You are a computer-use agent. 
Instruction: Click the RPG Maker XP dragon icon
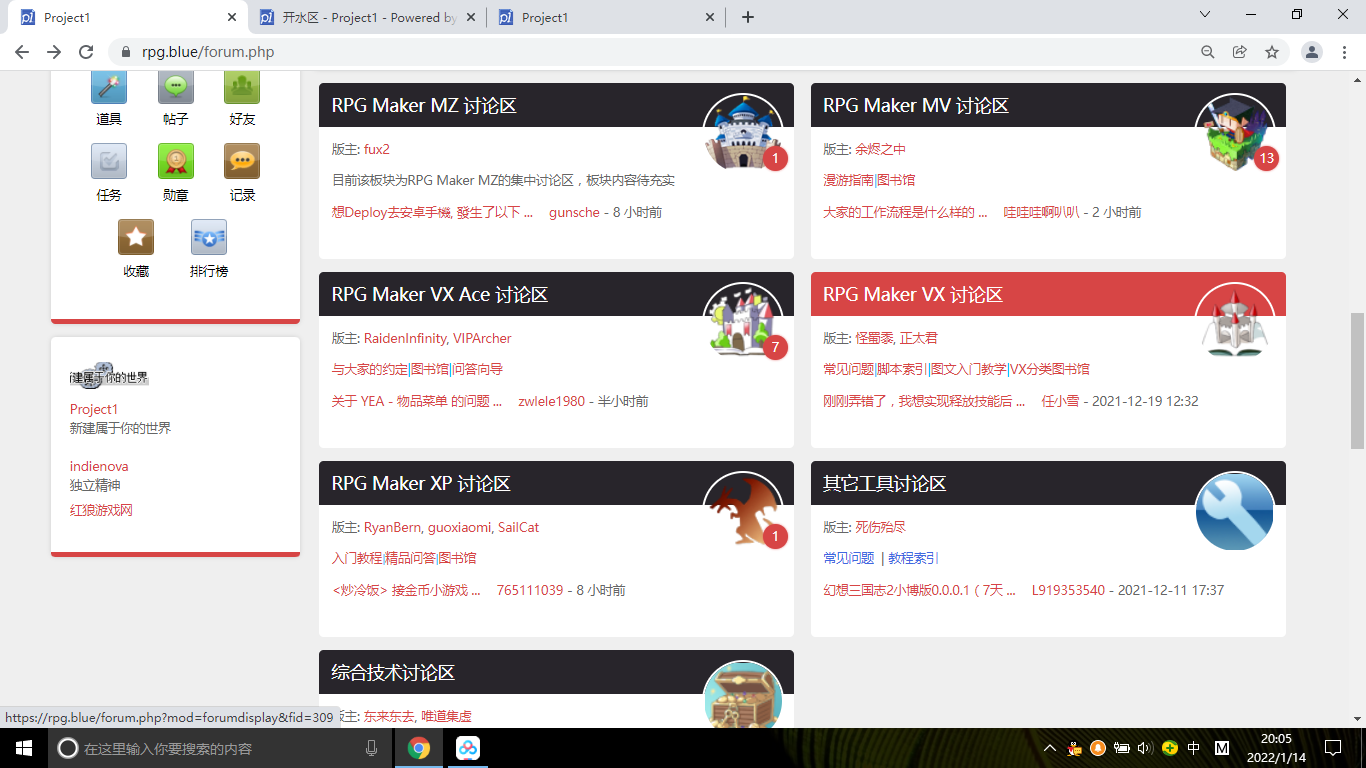pos(743,511)
